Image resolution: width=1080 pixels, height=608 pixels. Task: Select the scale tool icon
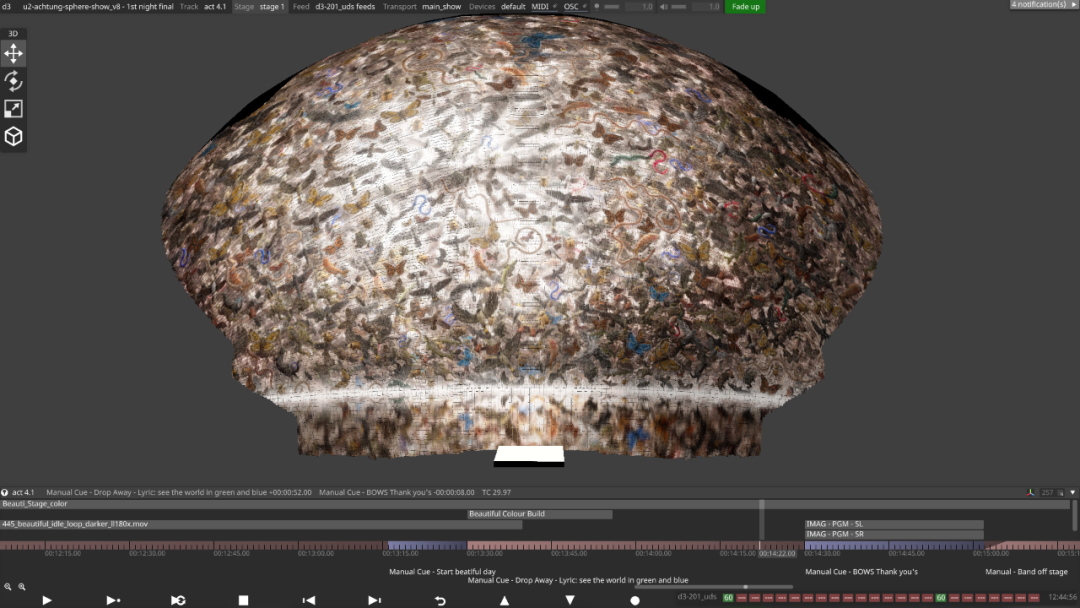[x=13, y=109]
